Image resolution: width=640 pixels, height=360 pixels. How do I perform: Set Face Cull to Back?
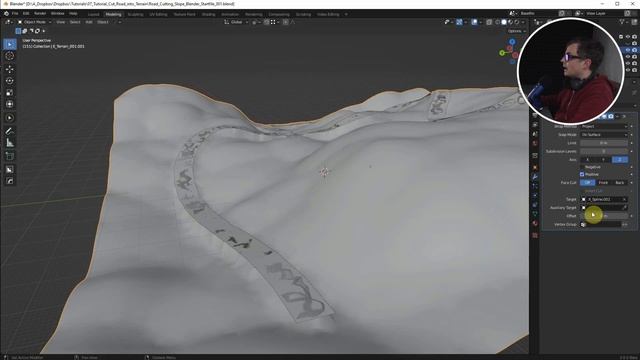pos(620,182)
